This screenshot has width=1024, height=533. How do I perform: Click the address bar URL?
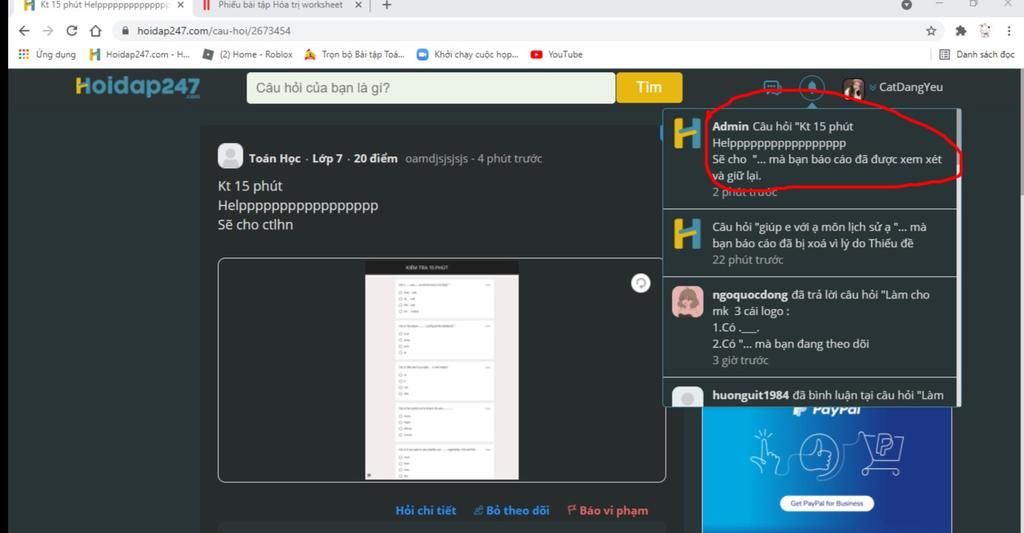click(x=214, y=31)
